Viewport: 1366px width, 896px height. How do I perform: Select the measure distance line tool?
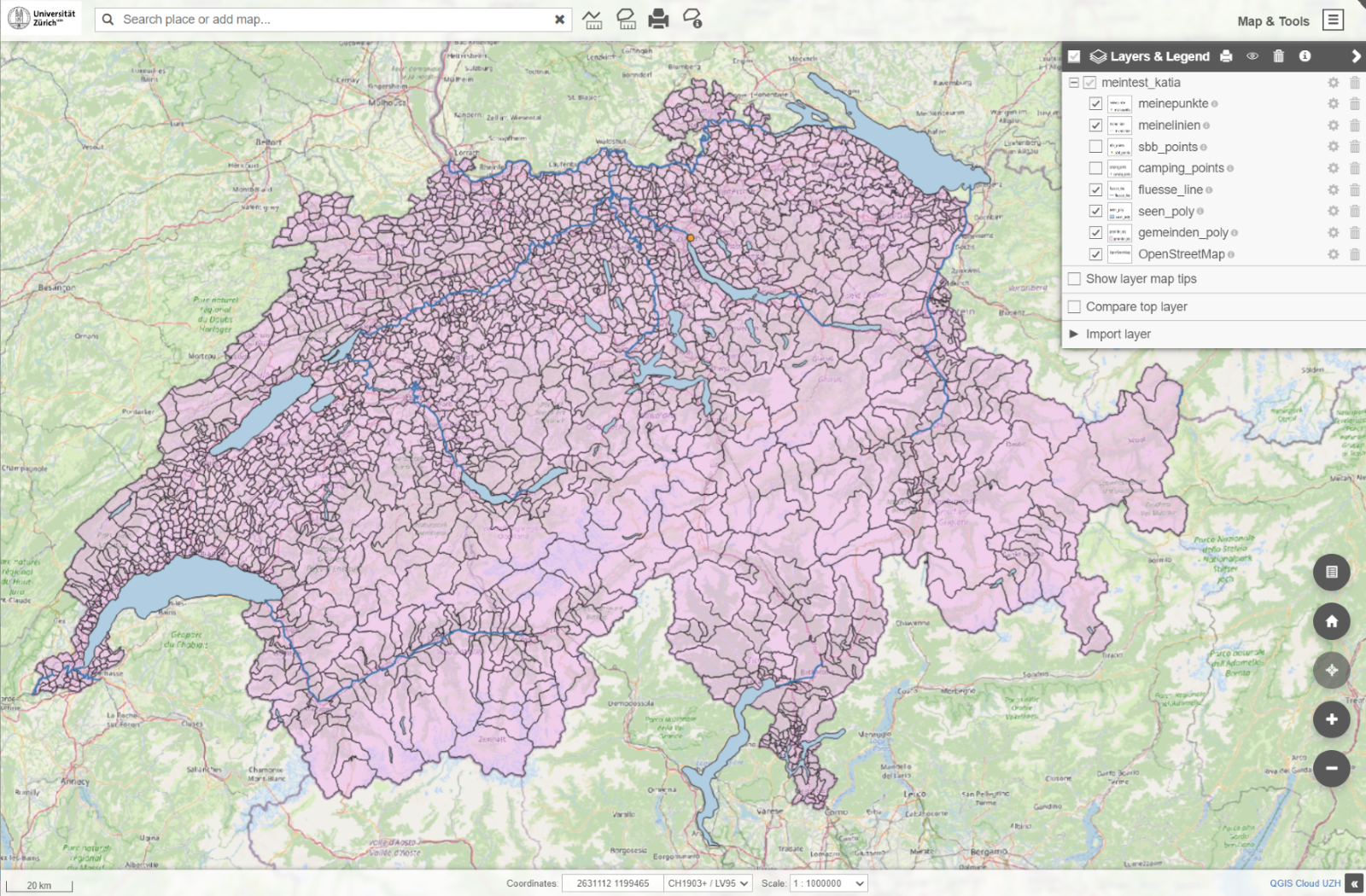pos(593,20)
